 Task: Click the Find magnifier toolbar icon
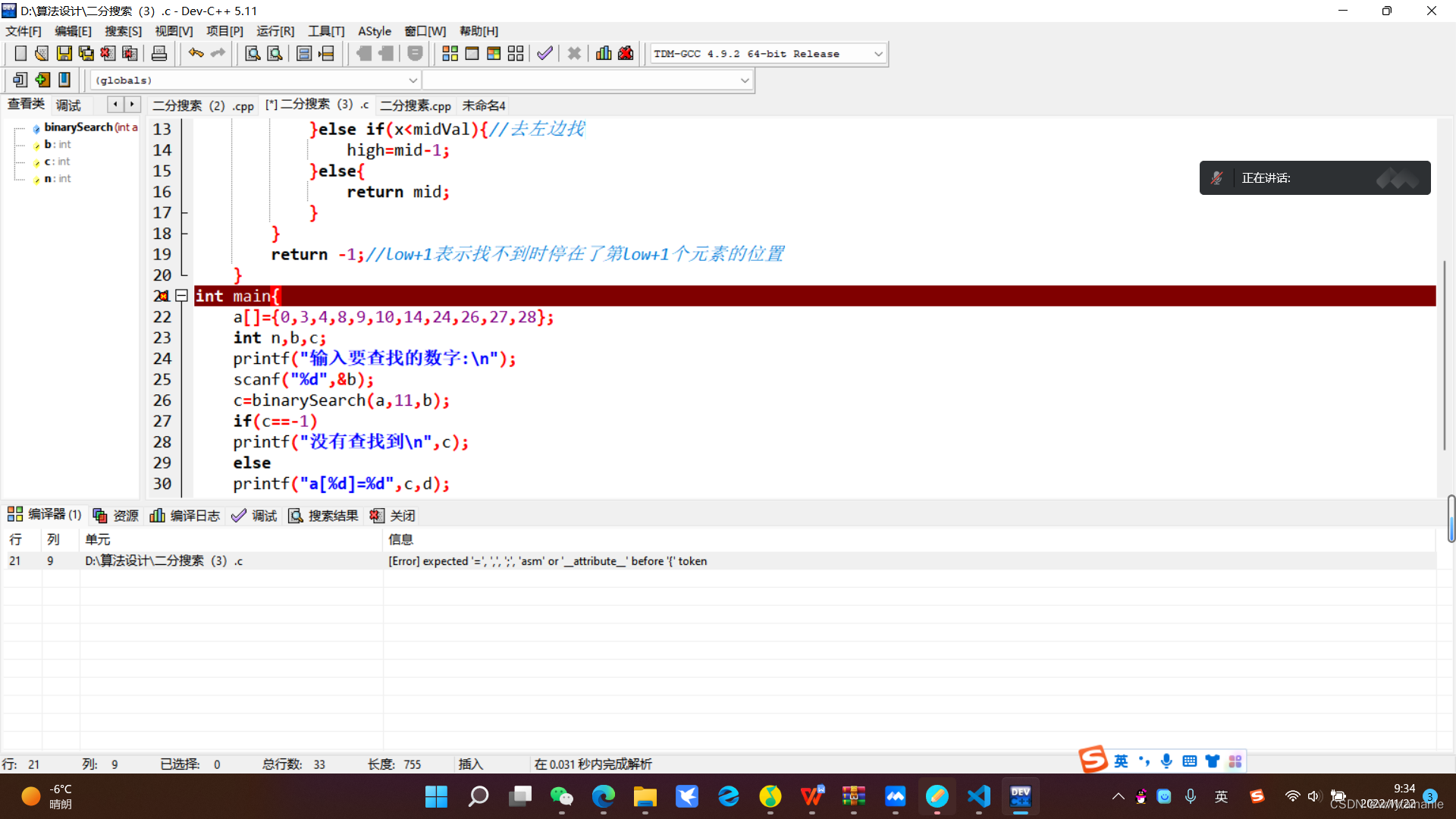(x=253, y=53)
